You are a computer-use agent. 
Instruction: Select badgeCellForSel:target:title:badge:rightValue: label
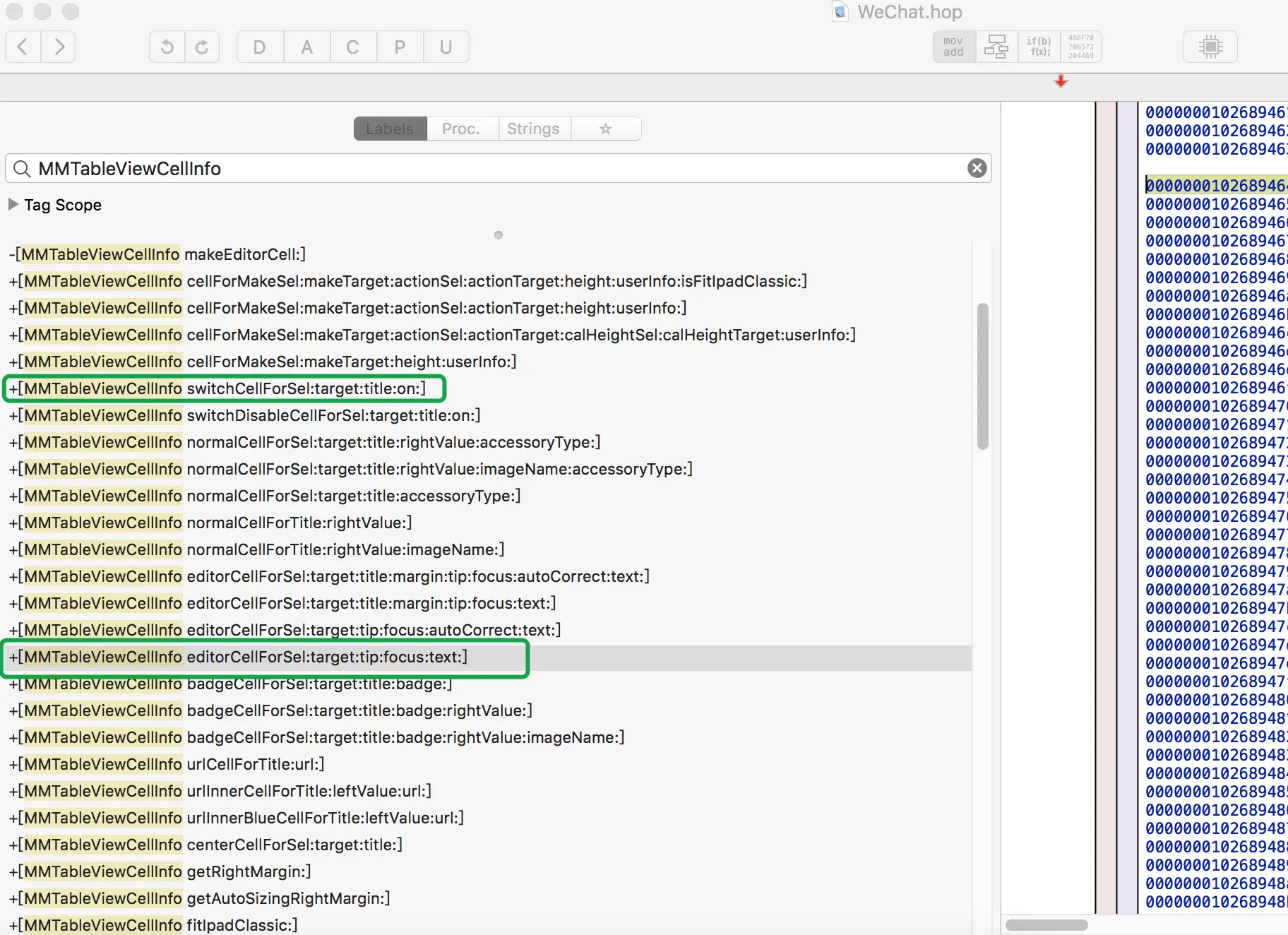point(270,710)
